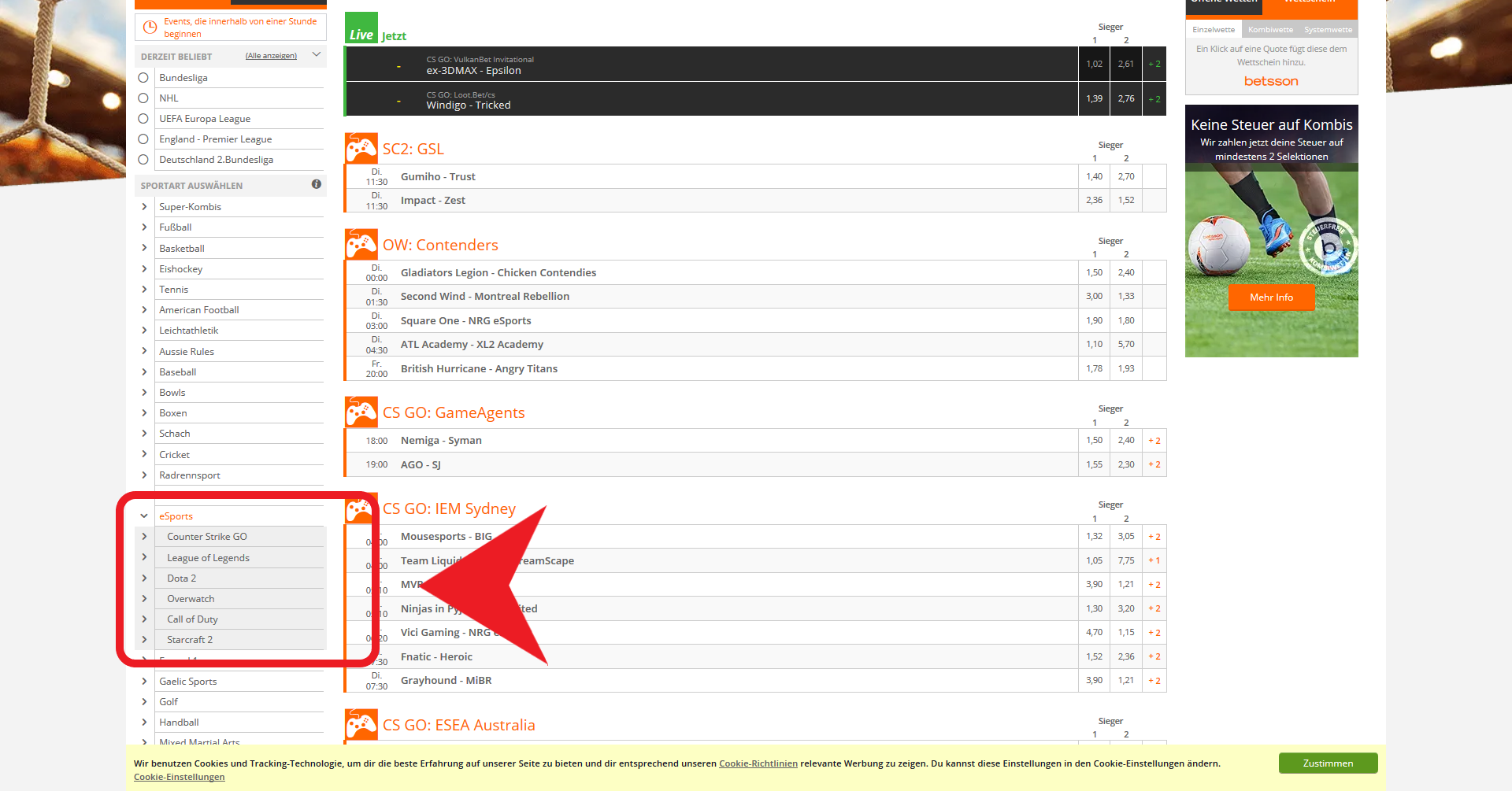Collapse the eSports category chevron
The width and height of the screenshot is (1512, 791).
pos(144,516)
